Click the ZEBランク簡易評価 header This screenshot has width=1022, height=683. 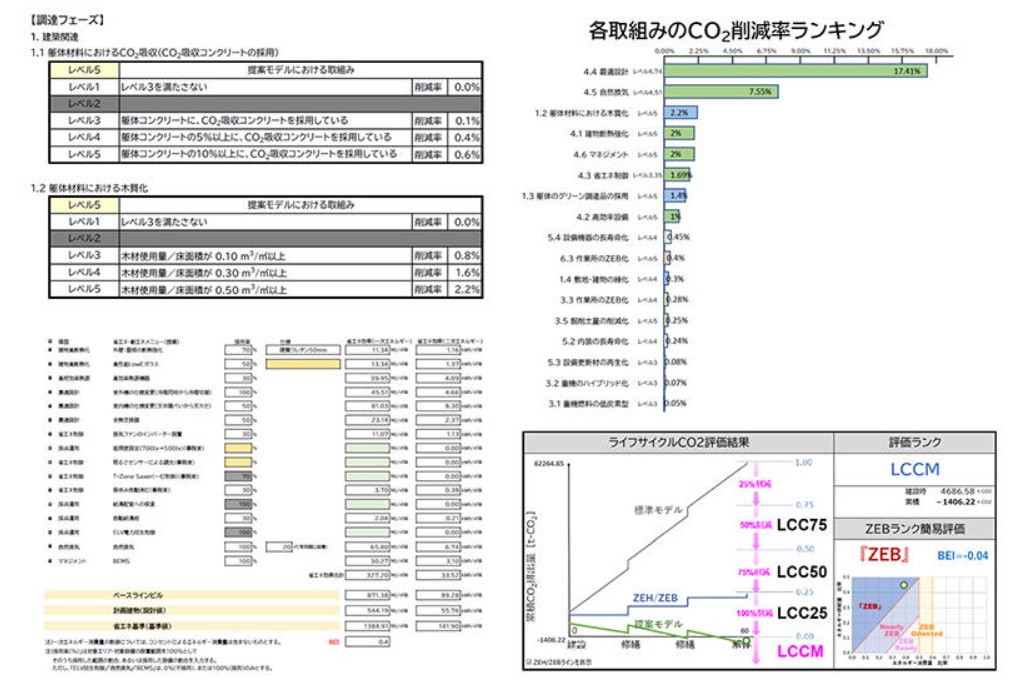[912, 529]
